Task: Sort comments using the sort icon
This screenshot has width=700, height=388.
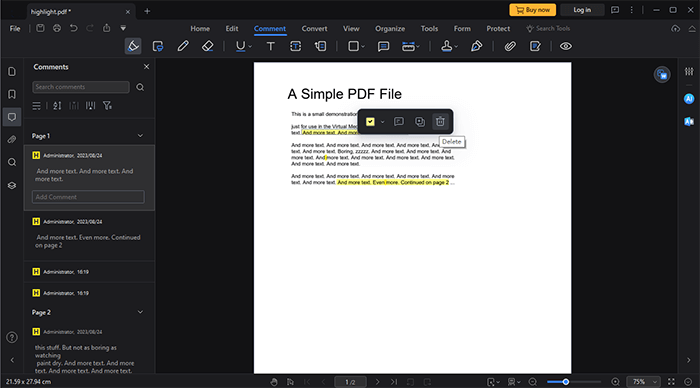Action: (x=57, y=106)
